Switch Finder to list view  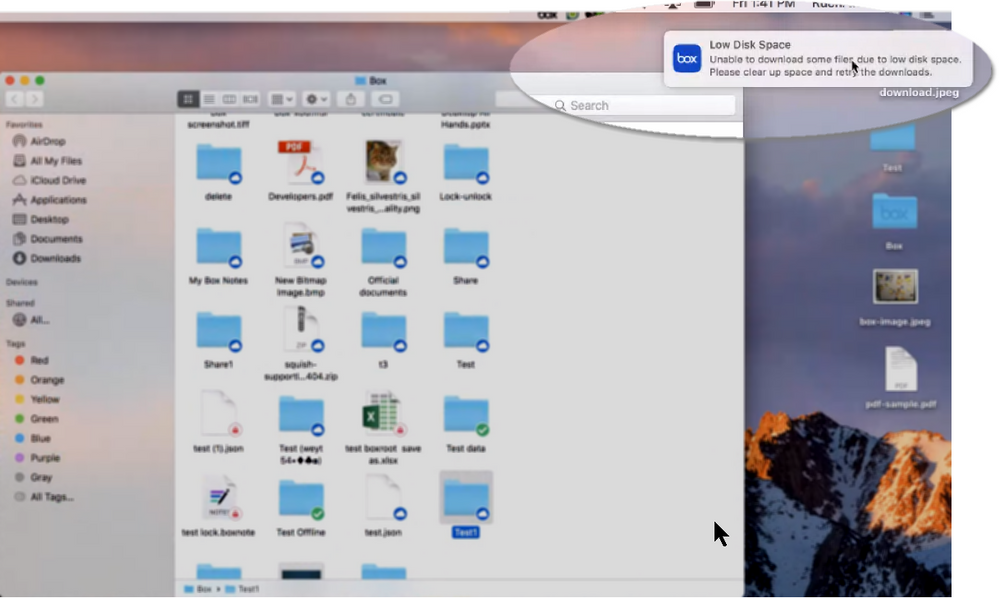point(209,99)
